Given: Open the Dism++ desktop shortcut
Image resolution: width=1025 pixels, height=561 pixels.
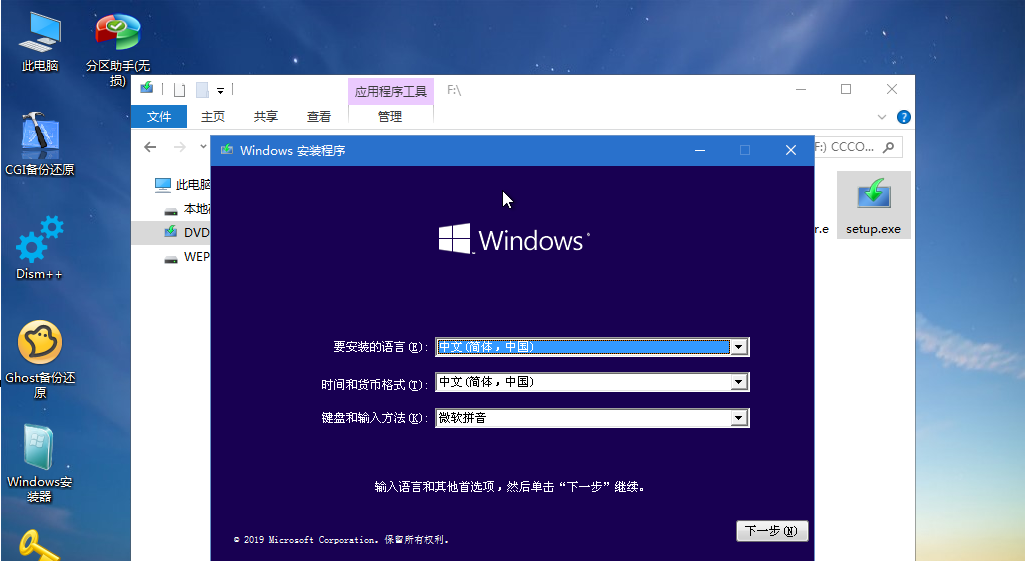Looking at the screenshot, I should (x=40, y=248).
